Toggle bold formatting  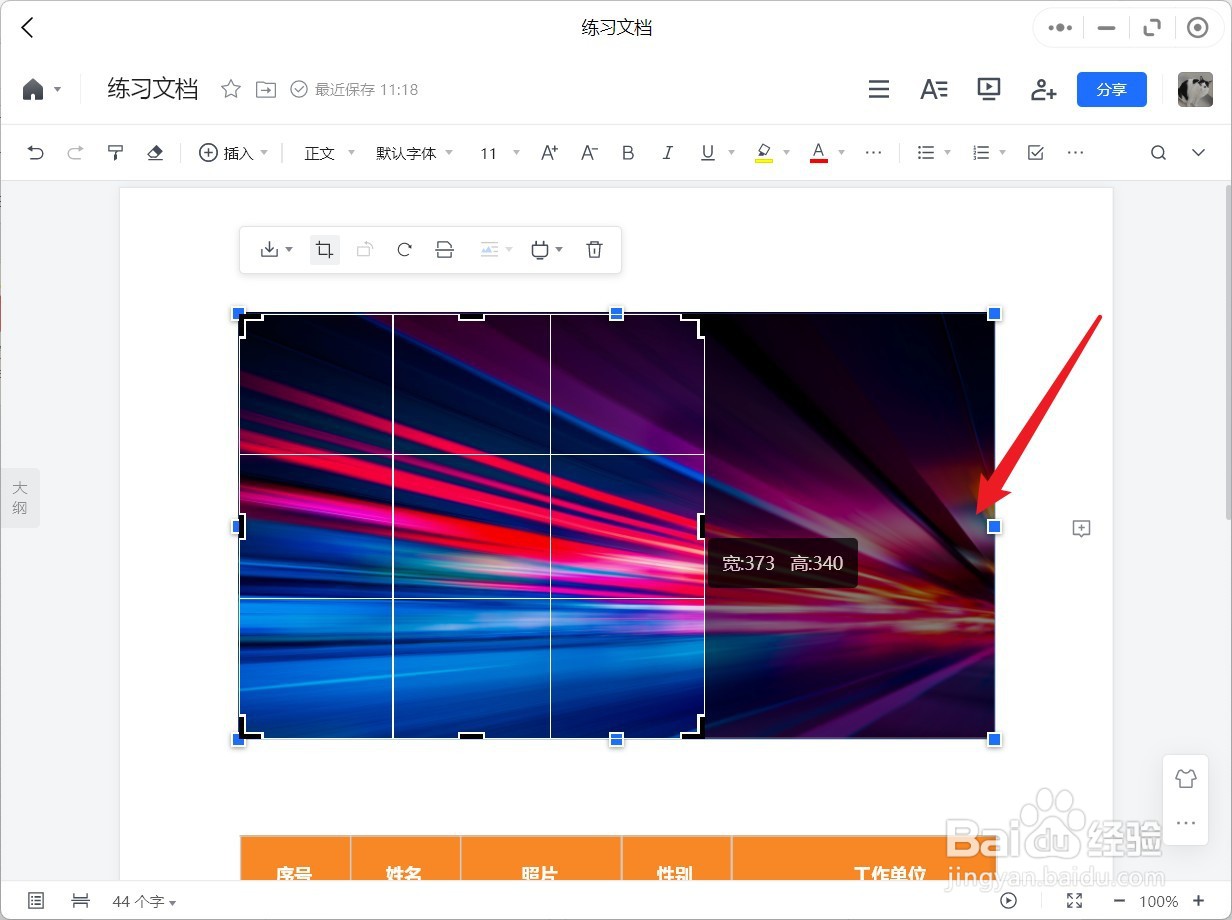point(628,152)
